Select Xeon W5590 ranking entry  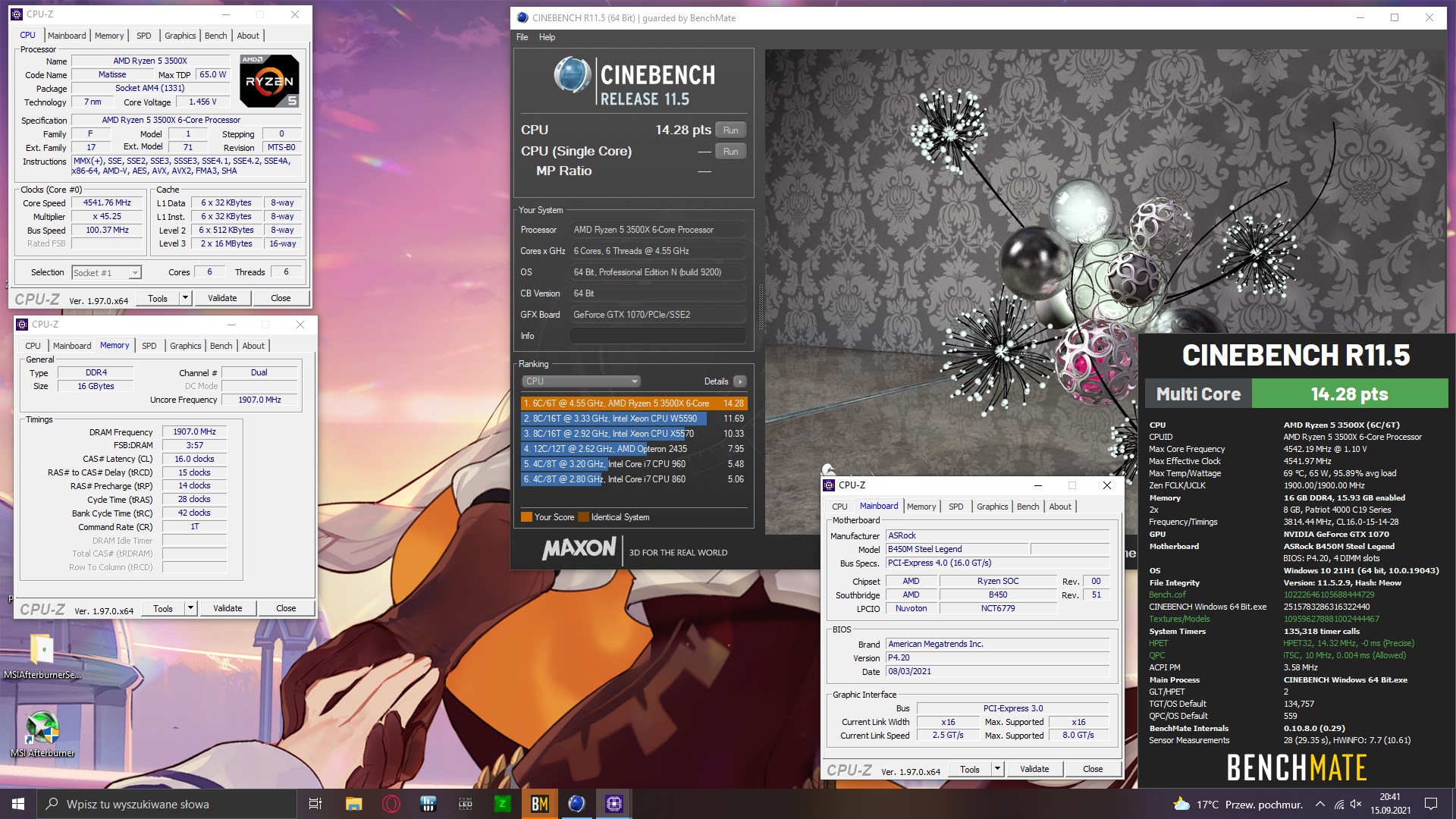[x=634, y=419]
